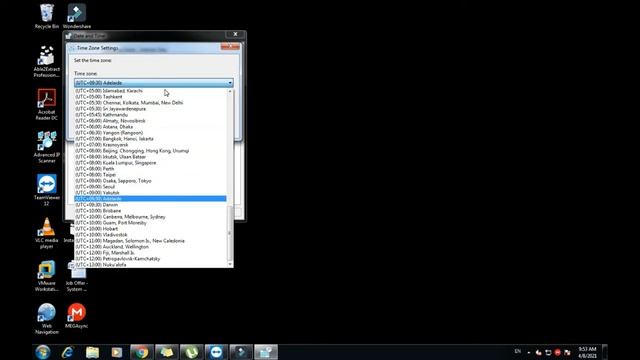Select (UTC+09:00) Seoul time zone
Image resolution: width=640 pixels, height=360 pixels.
tap(150, 187)
